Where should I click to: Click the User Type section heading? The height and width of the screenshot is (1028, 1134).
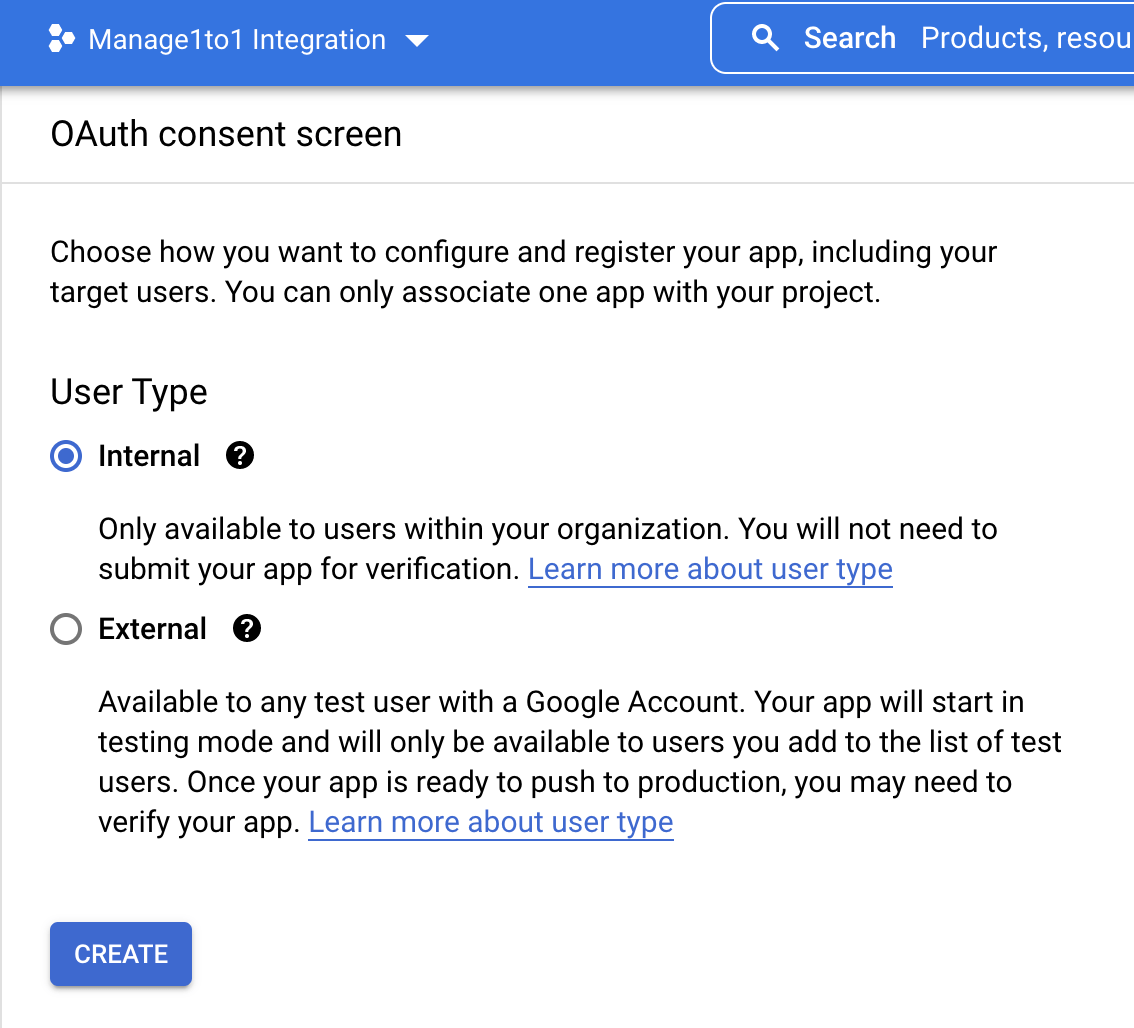click(x=129, y=392)
